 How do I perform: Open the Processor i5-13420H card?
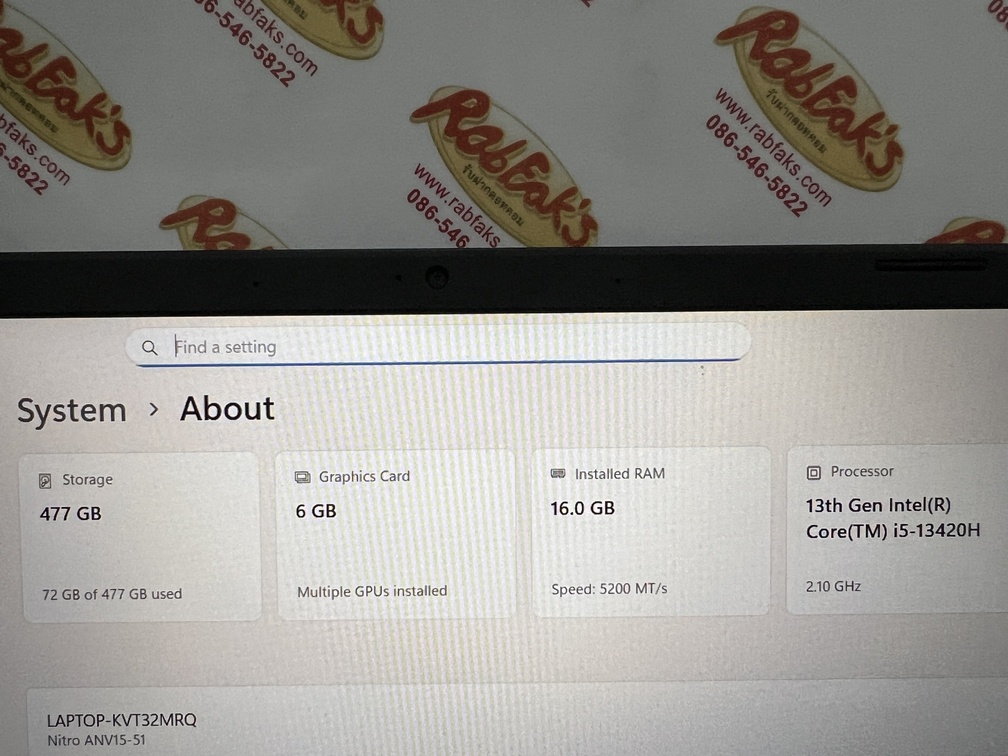click(897, 528)
